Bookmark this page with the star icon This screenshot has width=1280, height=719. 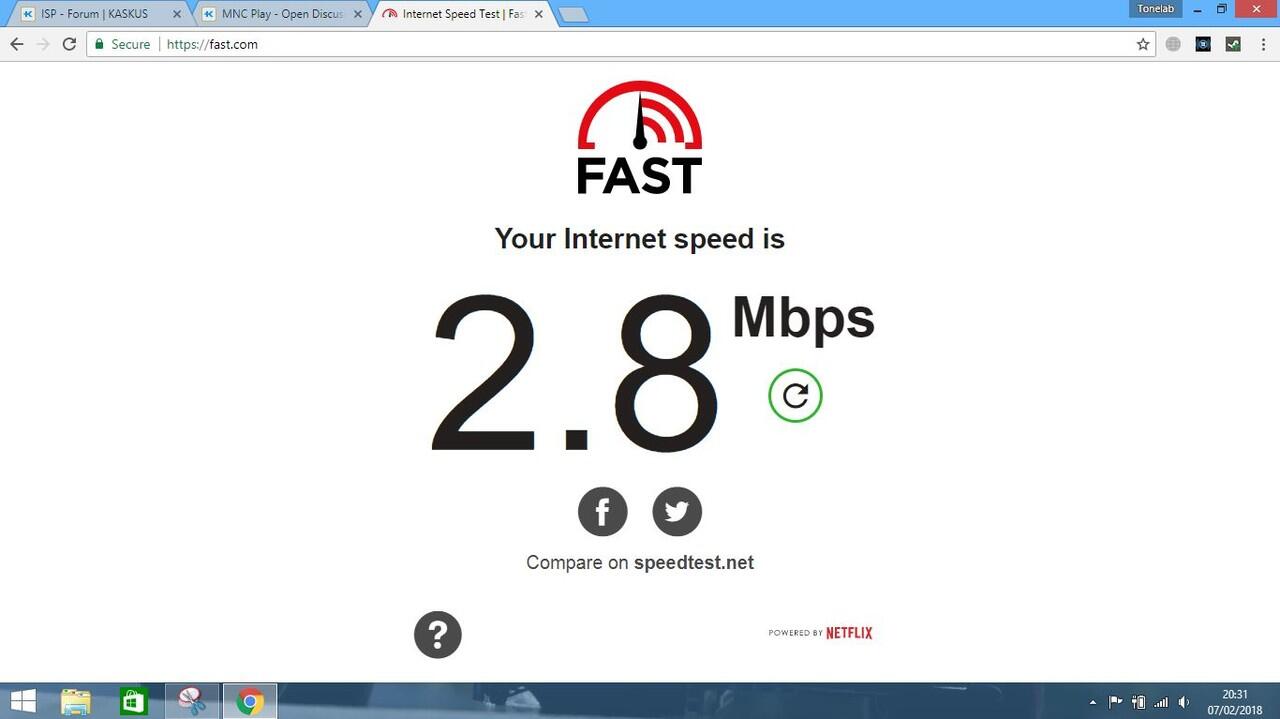point(1143,44)
